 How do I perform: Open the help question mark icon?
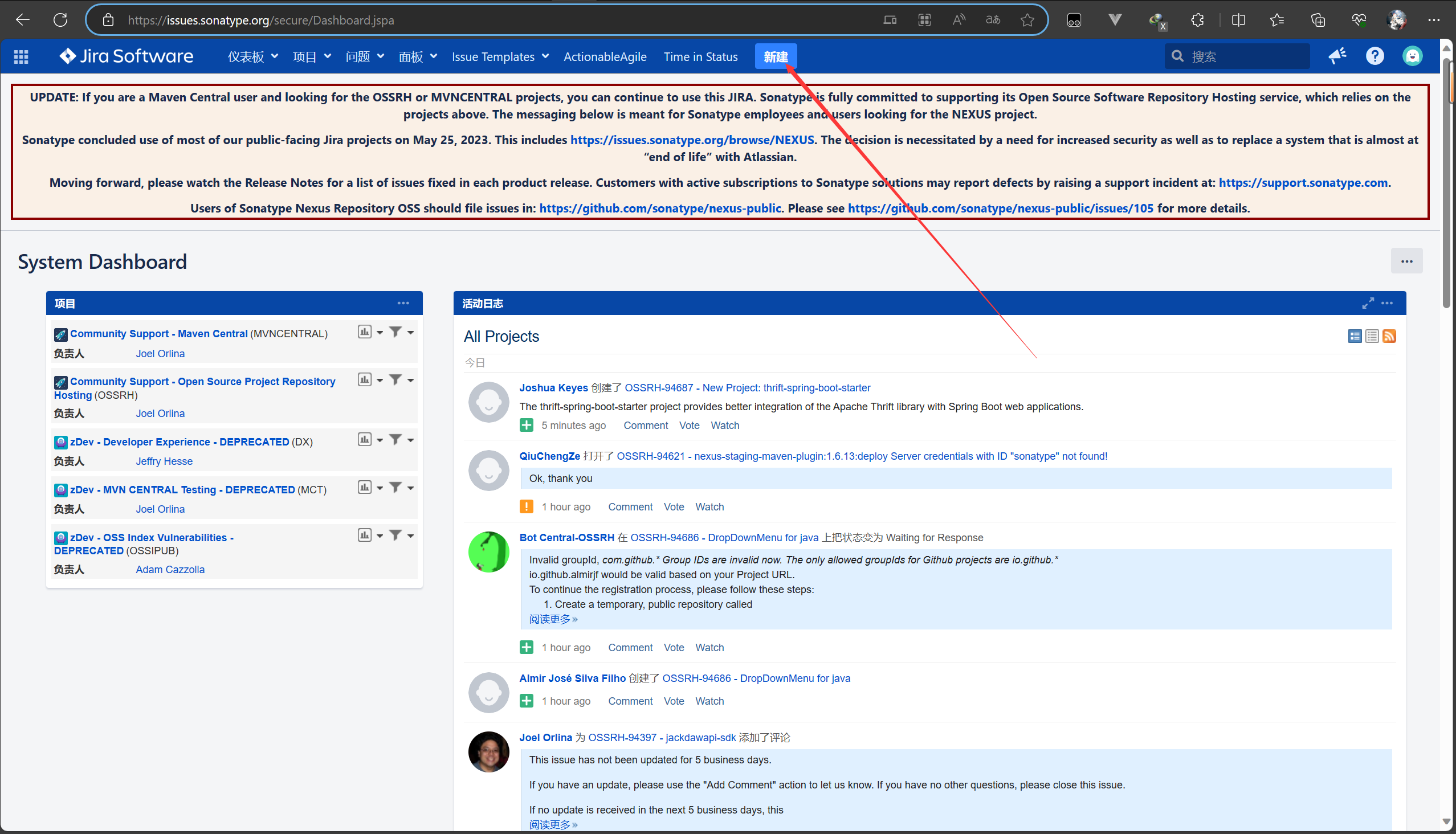click(1375, 56)
